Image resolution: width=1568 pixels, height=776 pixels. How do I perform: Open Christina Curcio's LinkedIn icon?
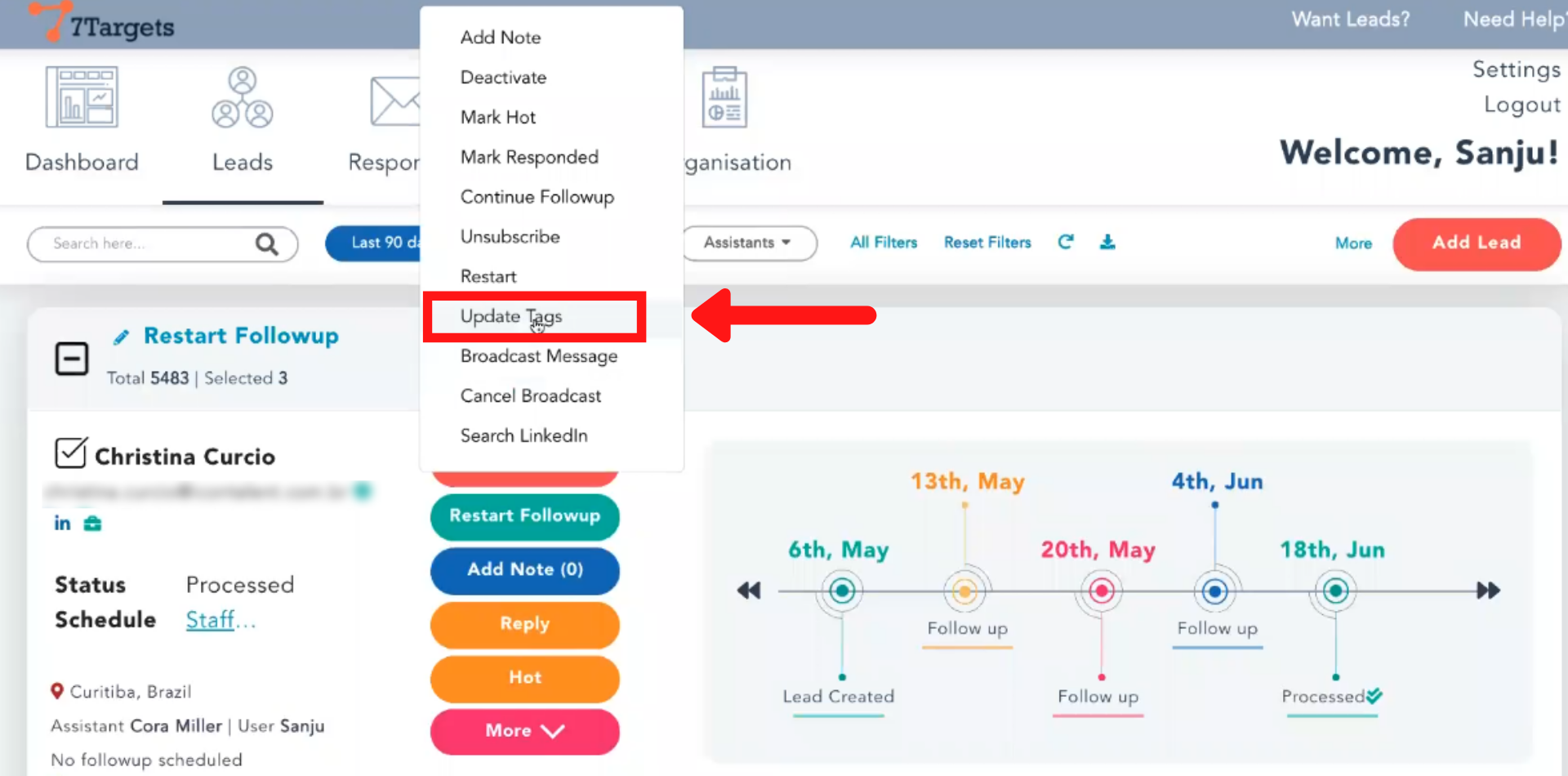[62, 524]
